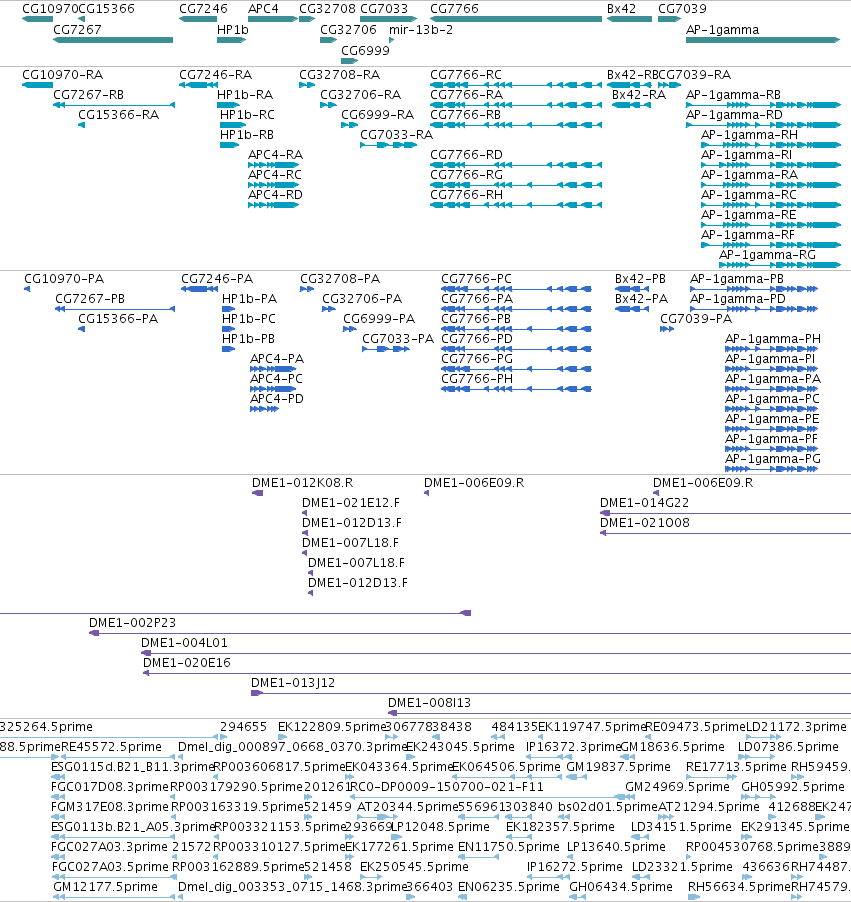Click BAC clone DME1-002P23
The height and width of the screenshot is (902, 851).
click(x=132, y=623)
